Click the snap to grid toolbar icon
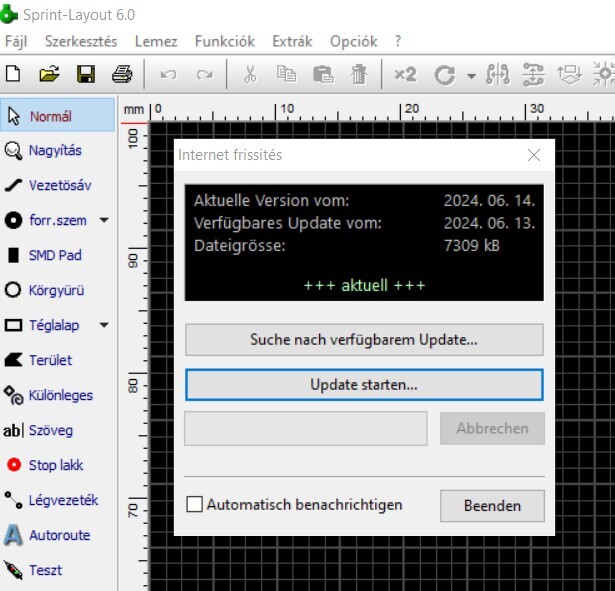 tap(604, 74)
